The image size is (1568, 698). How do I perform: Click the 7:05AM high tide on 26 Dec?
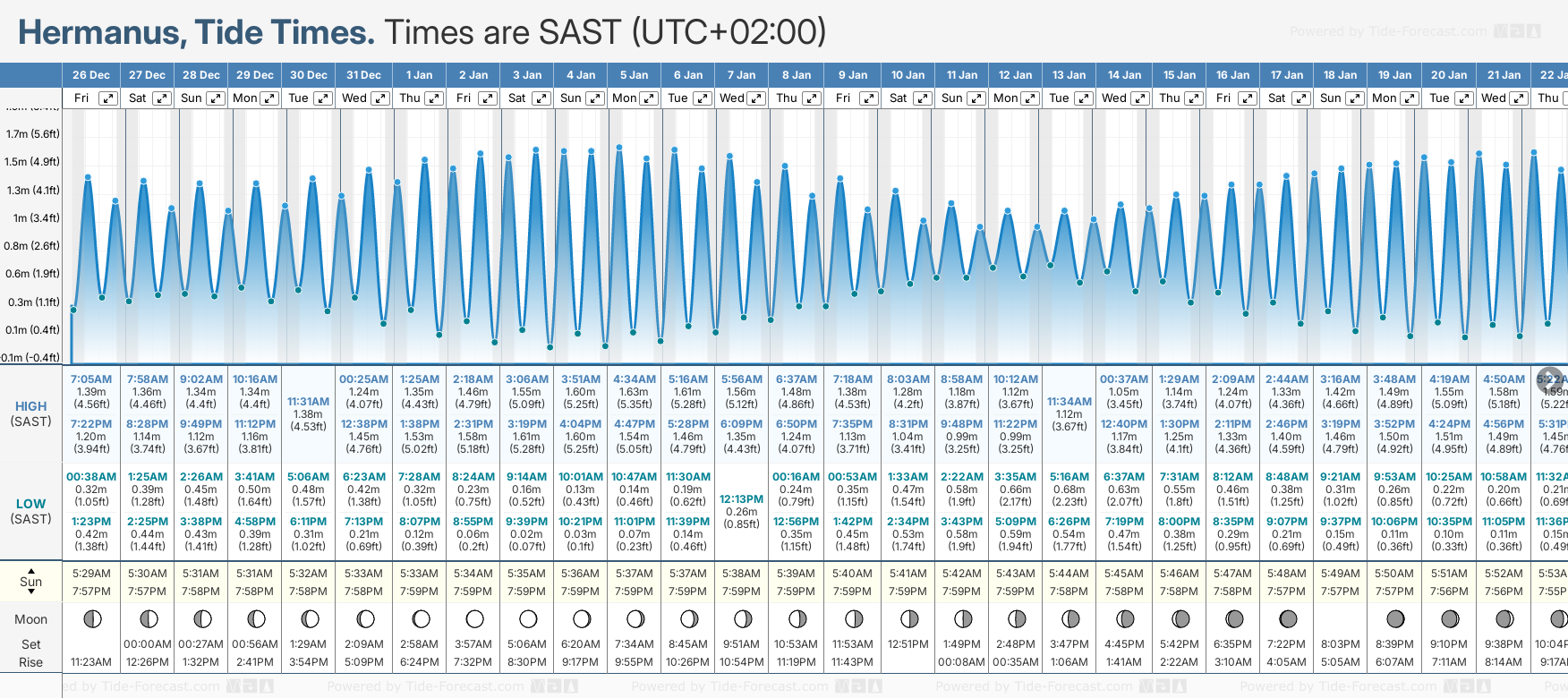click(91, 379)
